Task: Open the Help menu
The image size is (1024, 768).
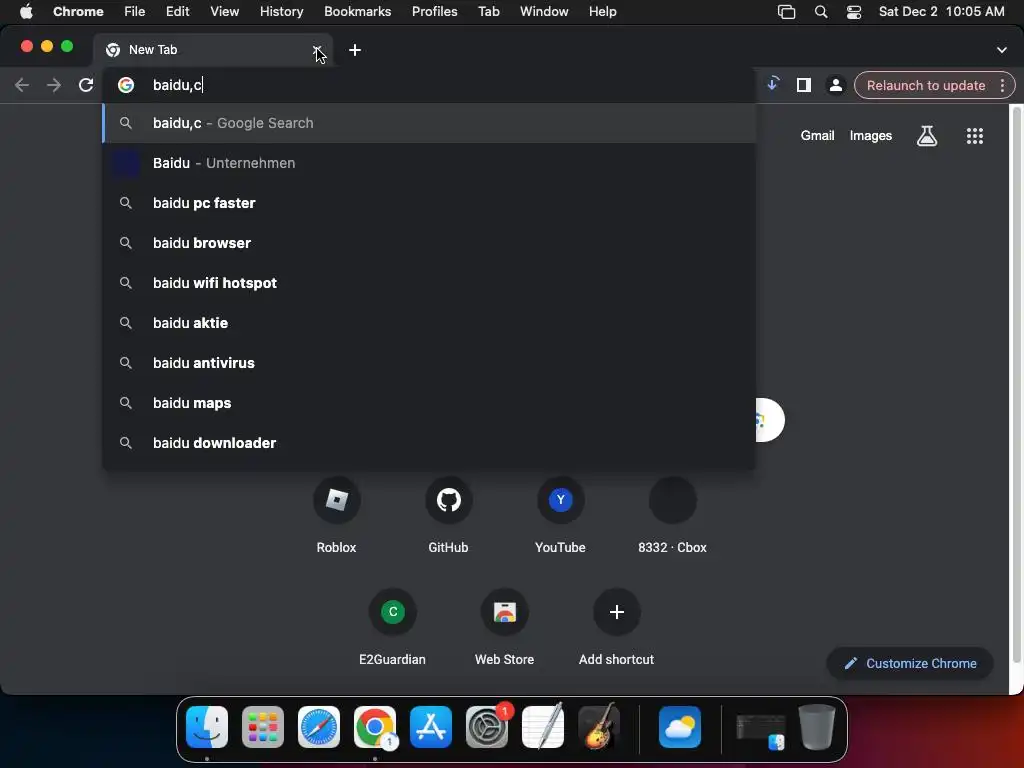Action: (602, 12)
